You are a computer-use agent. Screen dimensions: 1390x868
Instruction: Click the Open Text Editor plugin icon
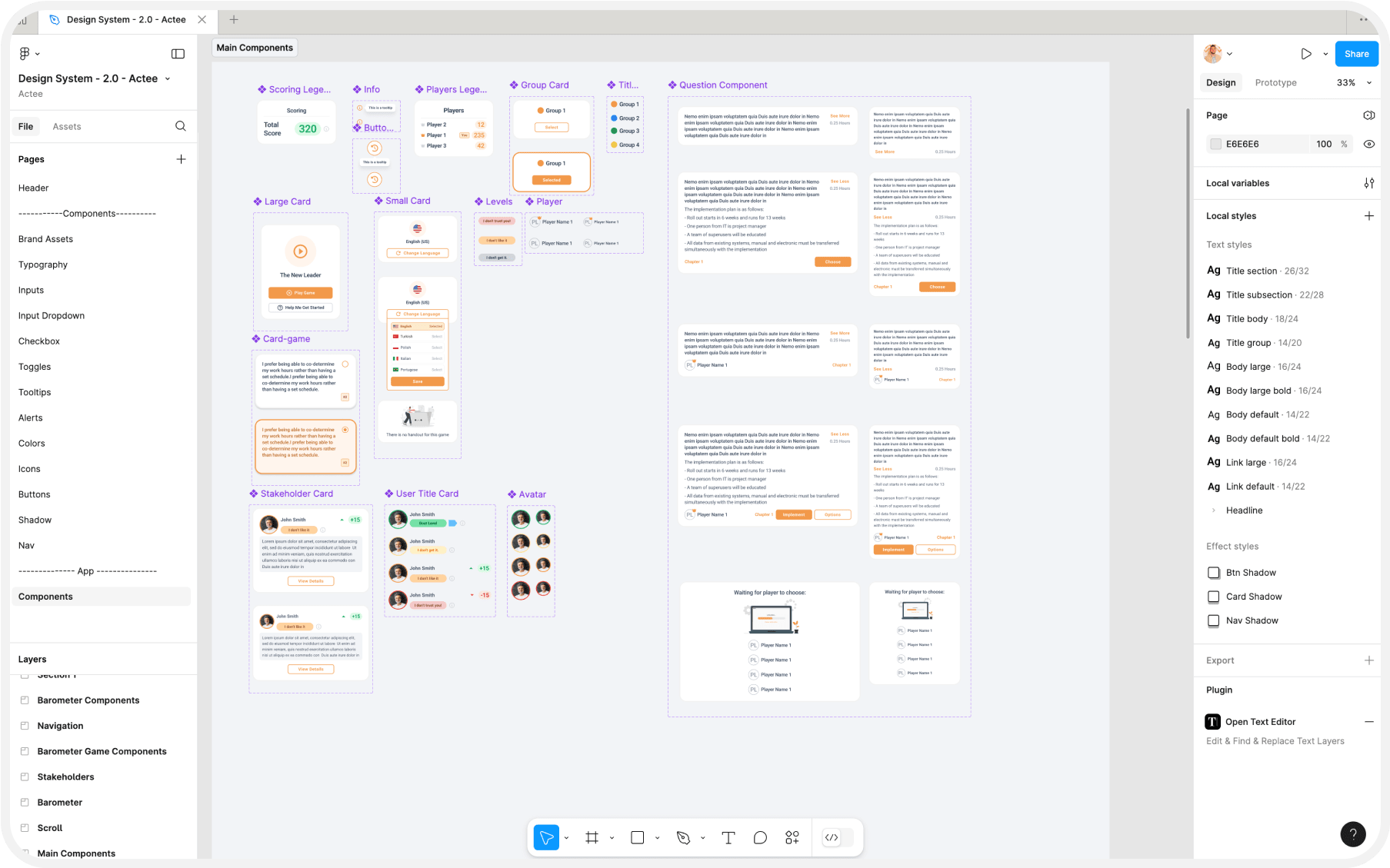(x=1213, y=722)
